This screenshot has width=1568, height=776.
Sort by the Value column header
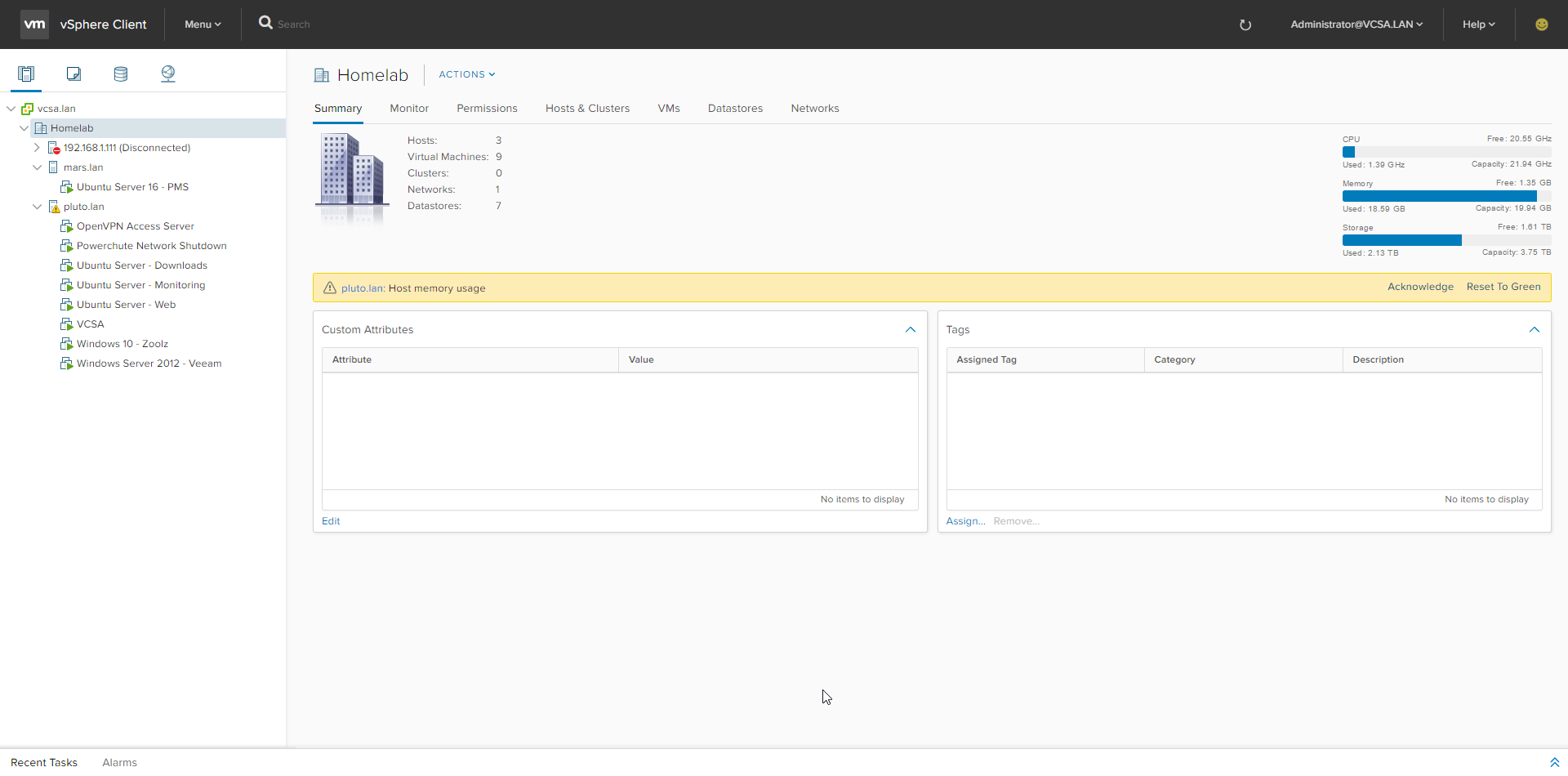click(768, 360)
